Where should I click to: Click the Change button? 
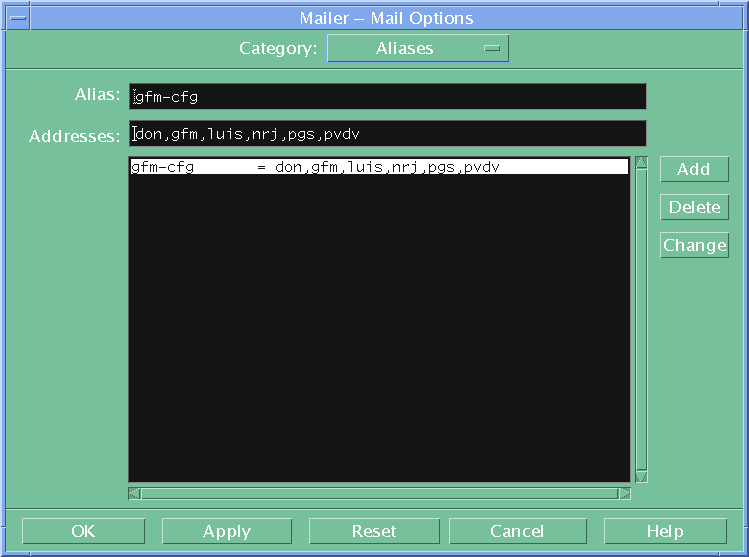tap(694, 245)
